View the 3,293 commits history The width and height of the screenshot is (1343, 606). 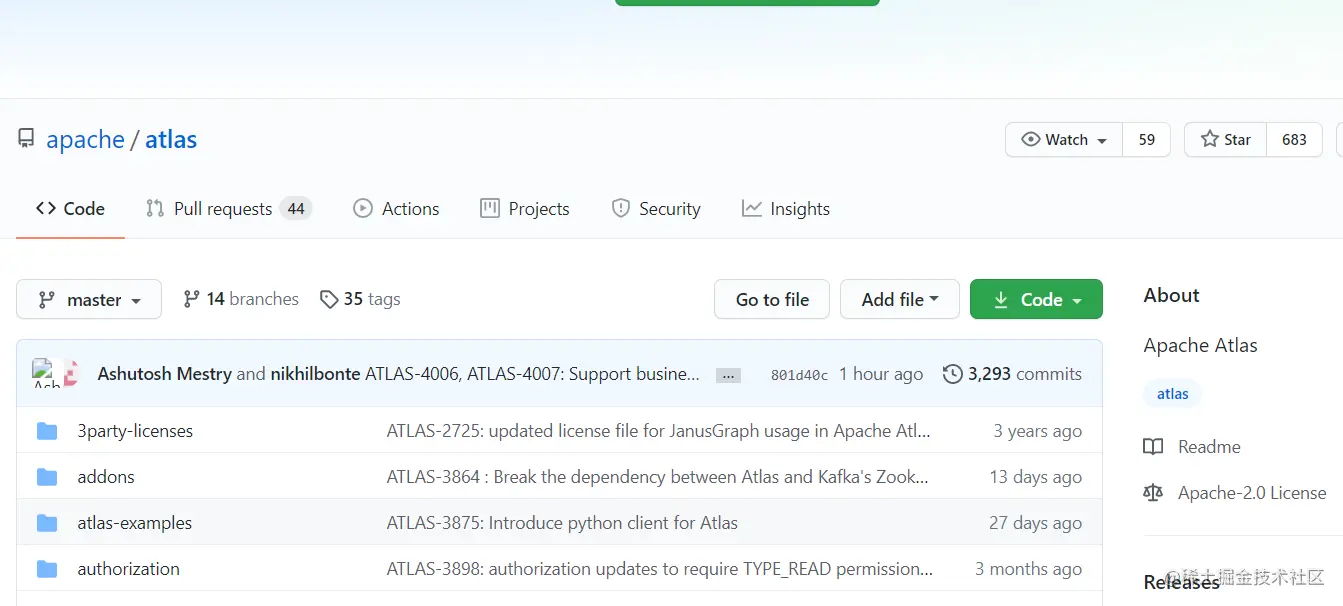click(1012, 374)
